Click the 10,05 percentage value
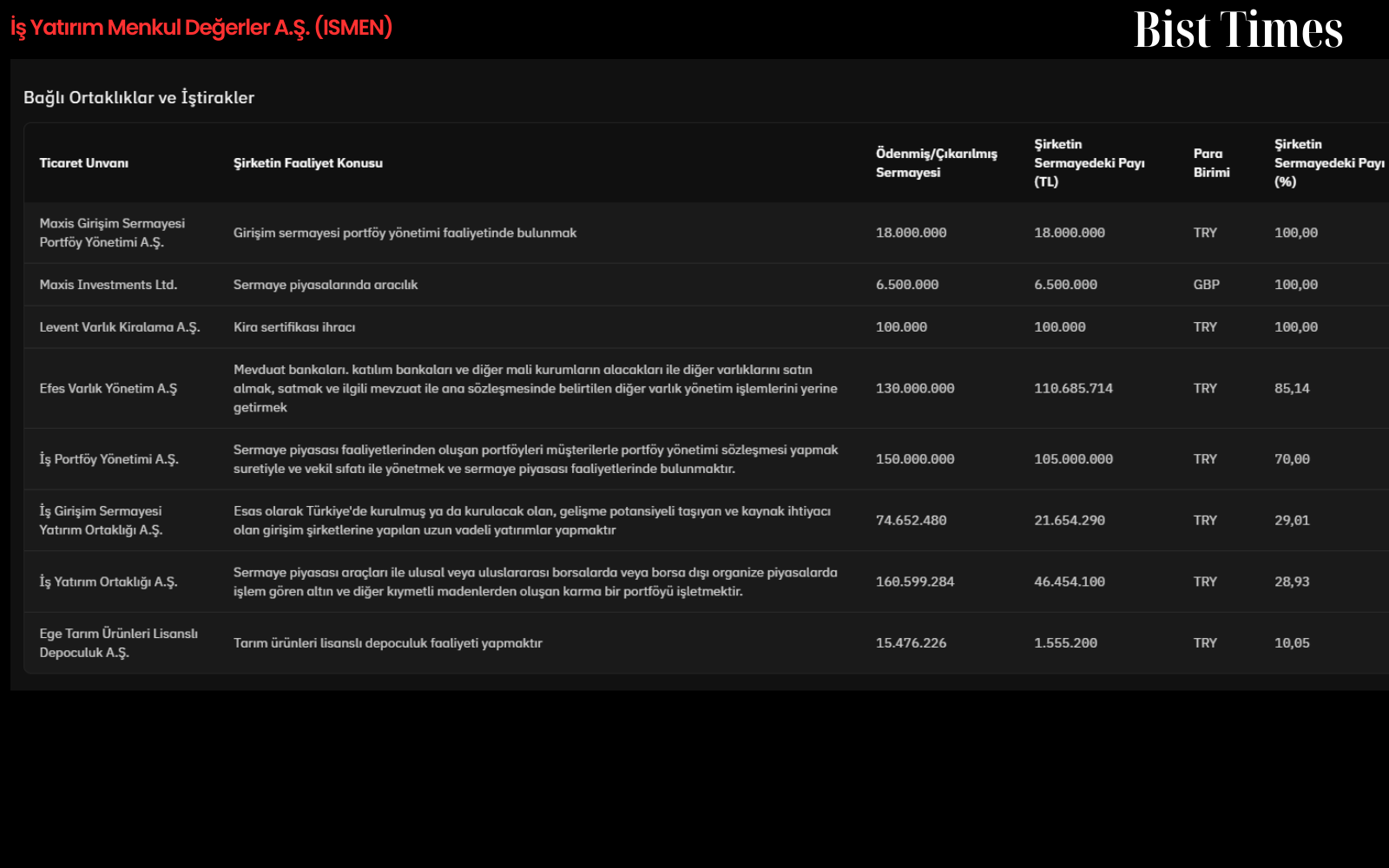Image resolution: width=1389 pixels, height=868 pixels. click(x=1292, y=643)
